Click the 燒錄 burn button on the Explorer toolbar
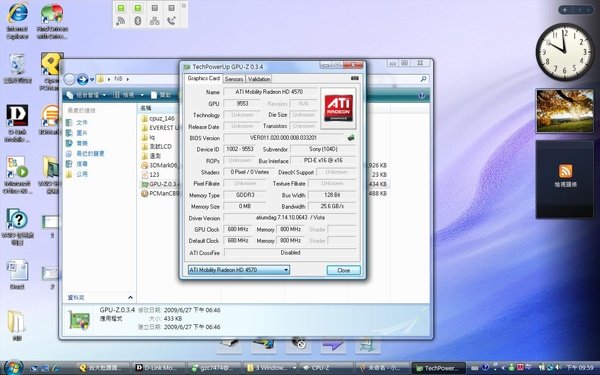This screenshot has height=375, width=600. coord(161,95)
